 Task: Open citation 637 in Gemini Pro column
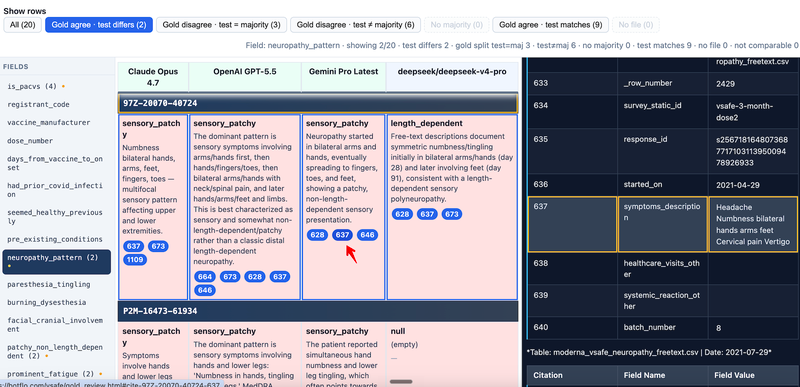(342, 235)
